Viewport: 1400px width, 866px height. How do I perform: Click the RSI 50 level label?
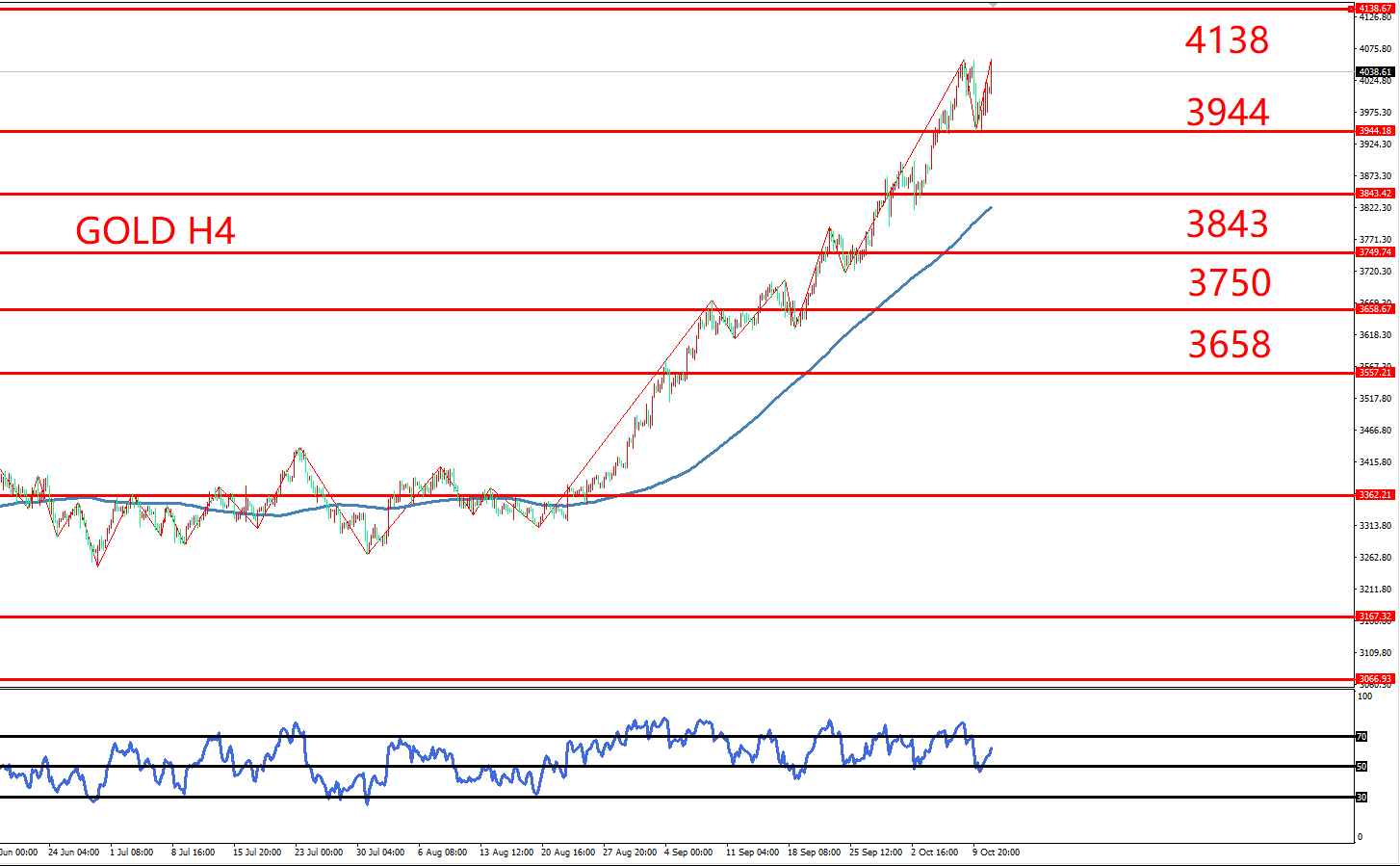(1361, 767)
